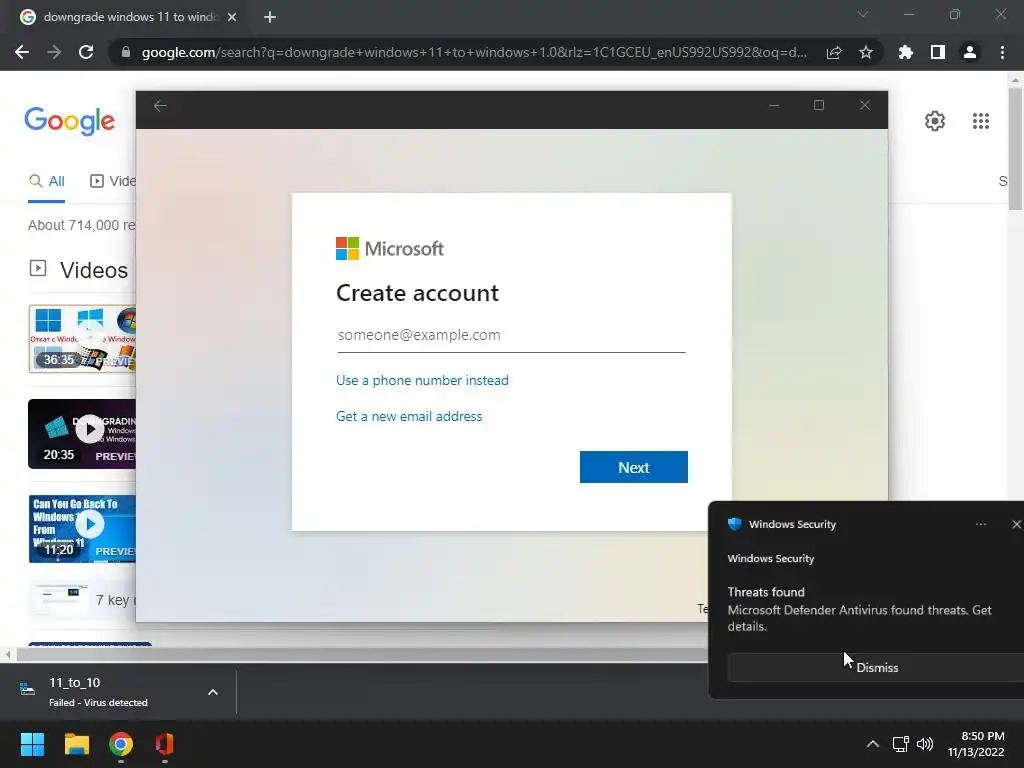This screenshot has height=768, width=1024.
Task: Click Chrome forward navigation arrow
Action: [54, 52]
